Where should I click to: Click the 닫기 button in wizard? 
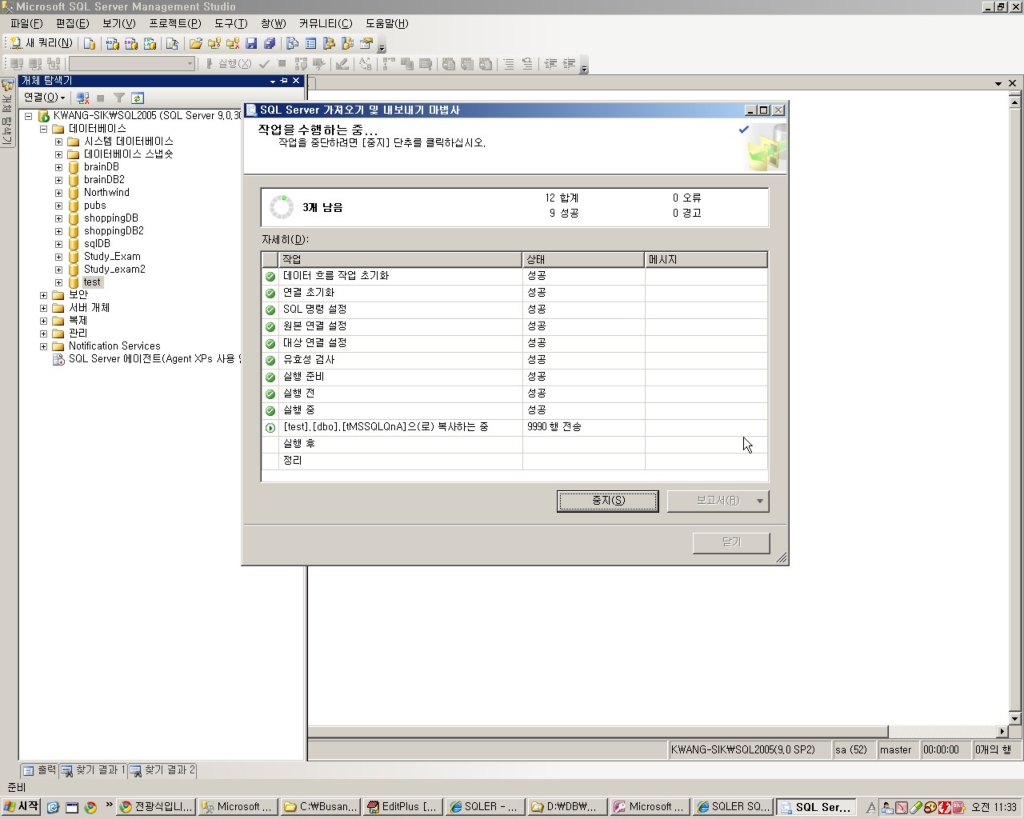pyautogui.click(x=731, y=542)
